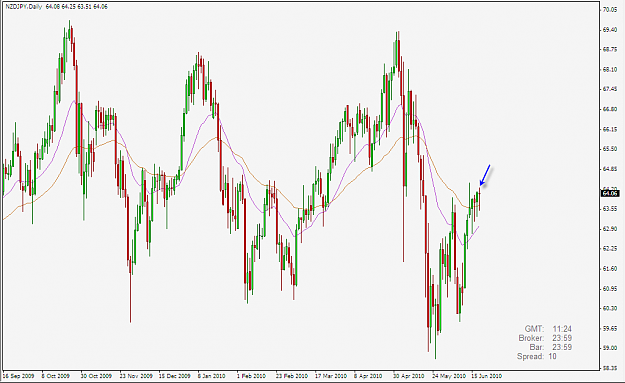The width and height of the screenshot is (625, 383).
Task: Click the Bar time row in the info box
Action: click(x=551, y=347)
